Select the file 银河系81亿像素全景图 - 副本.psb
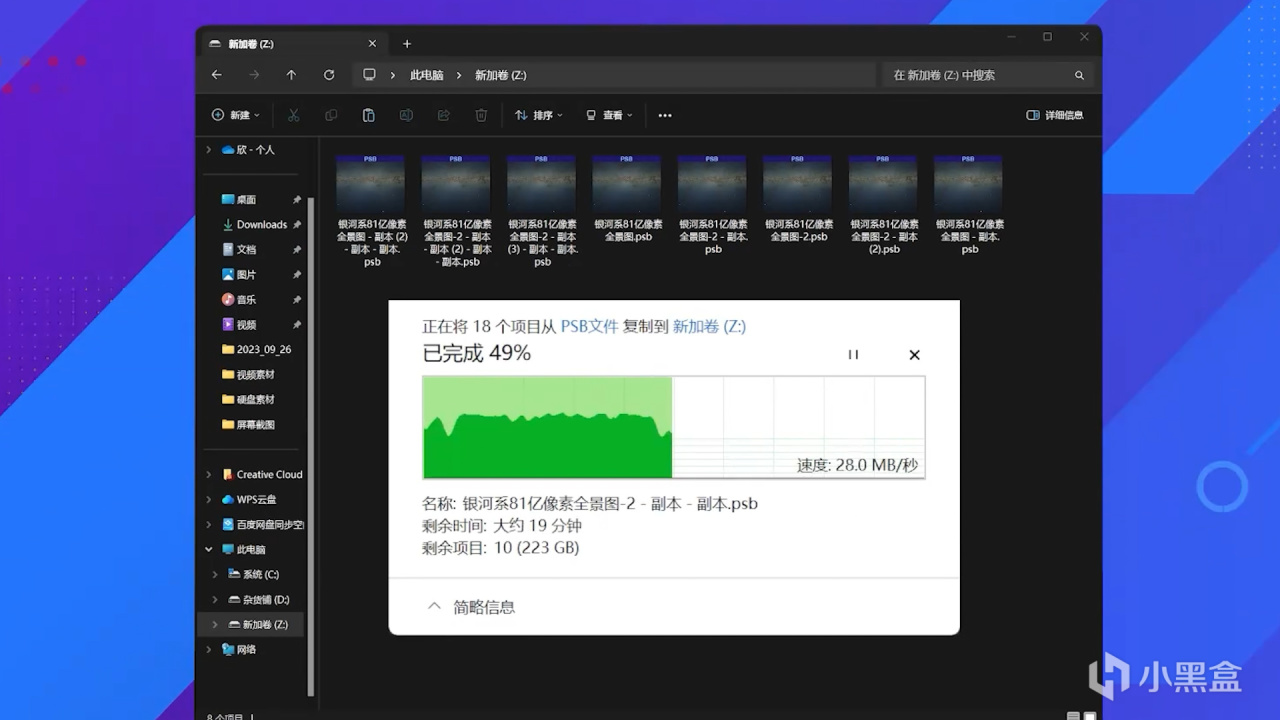1280x720 pixels. point(969,205)
